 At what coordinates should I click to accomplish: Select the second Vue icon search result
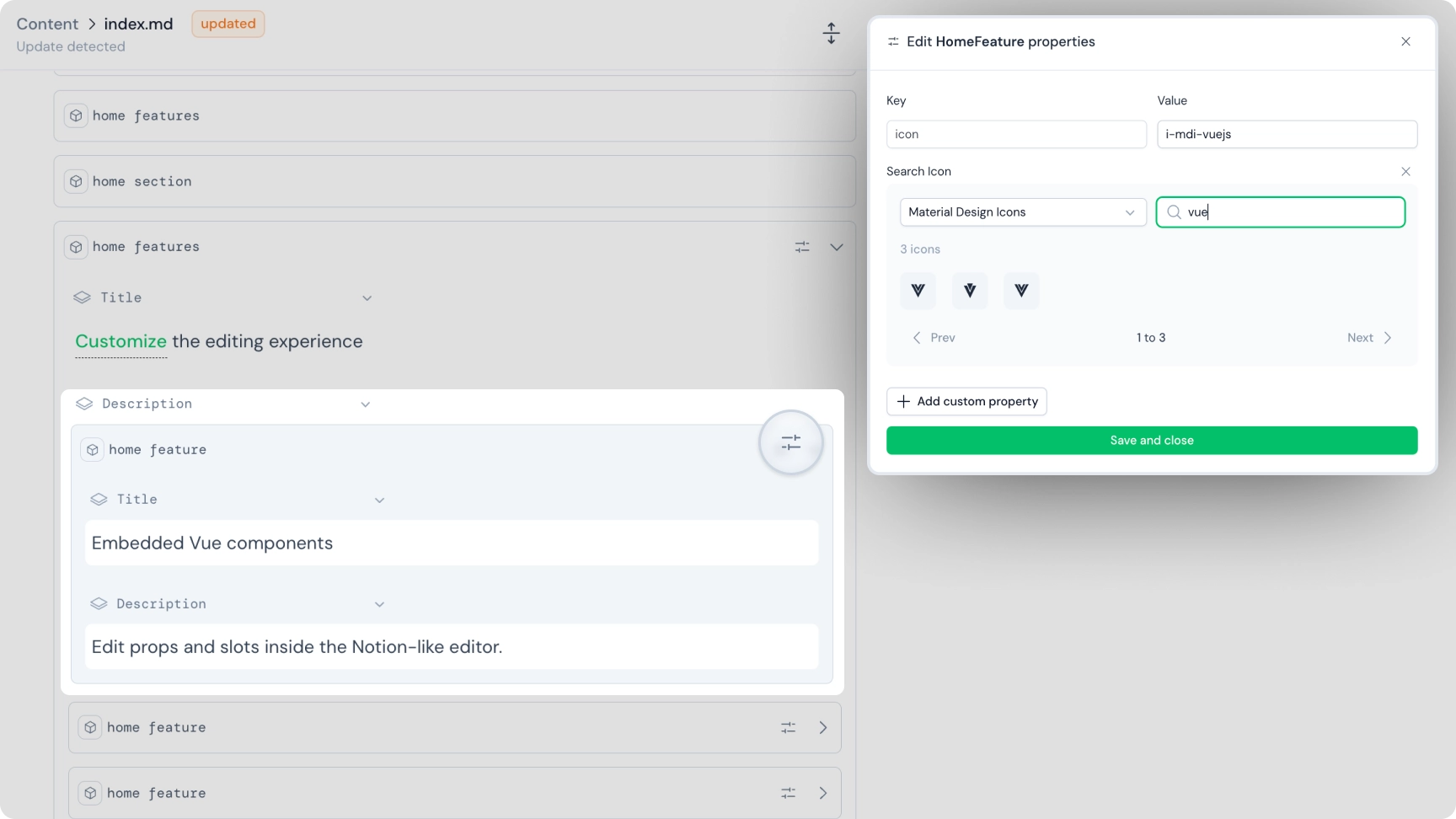(969, 290)
